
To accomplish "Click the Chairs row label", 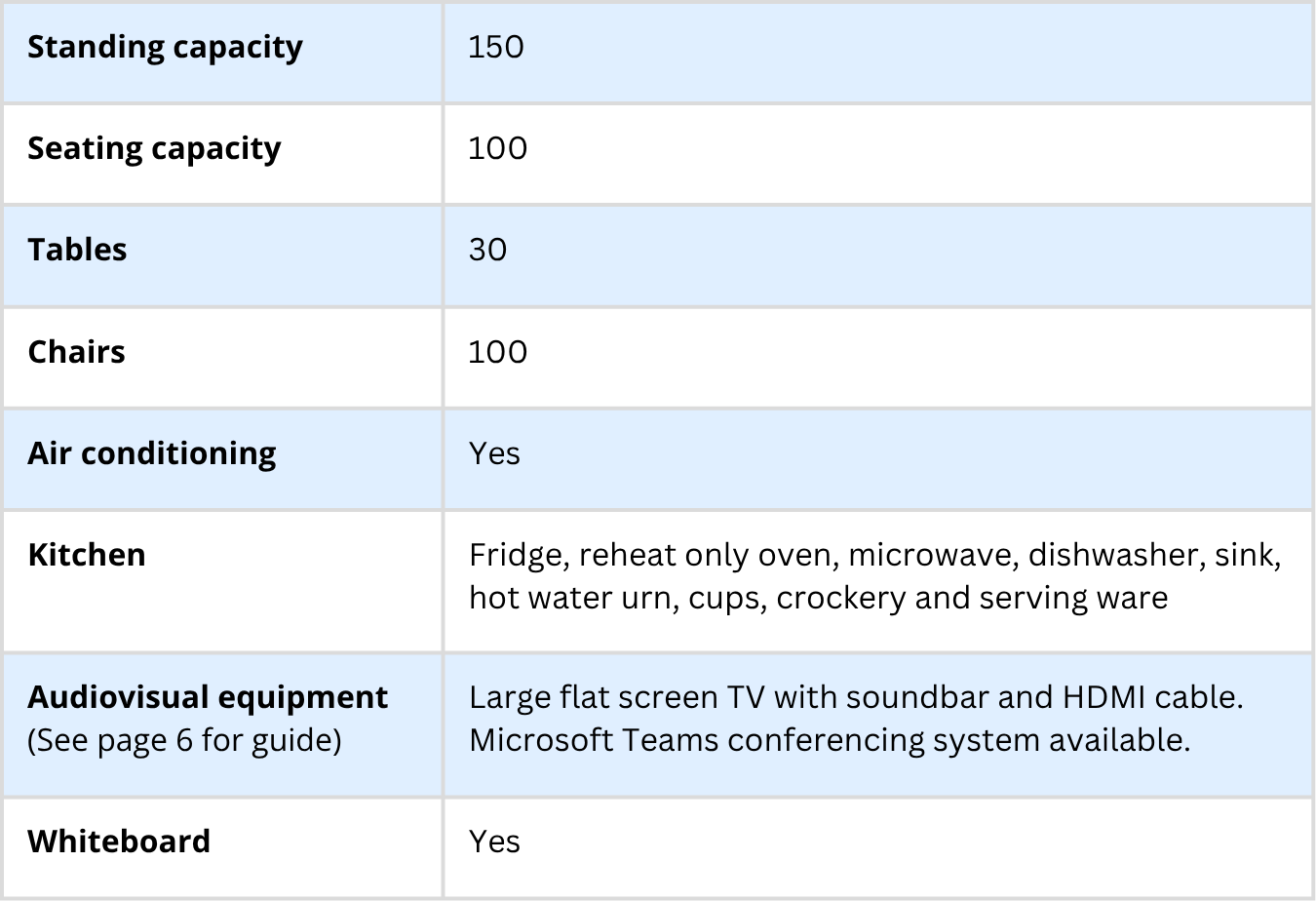I will (76, 352).
